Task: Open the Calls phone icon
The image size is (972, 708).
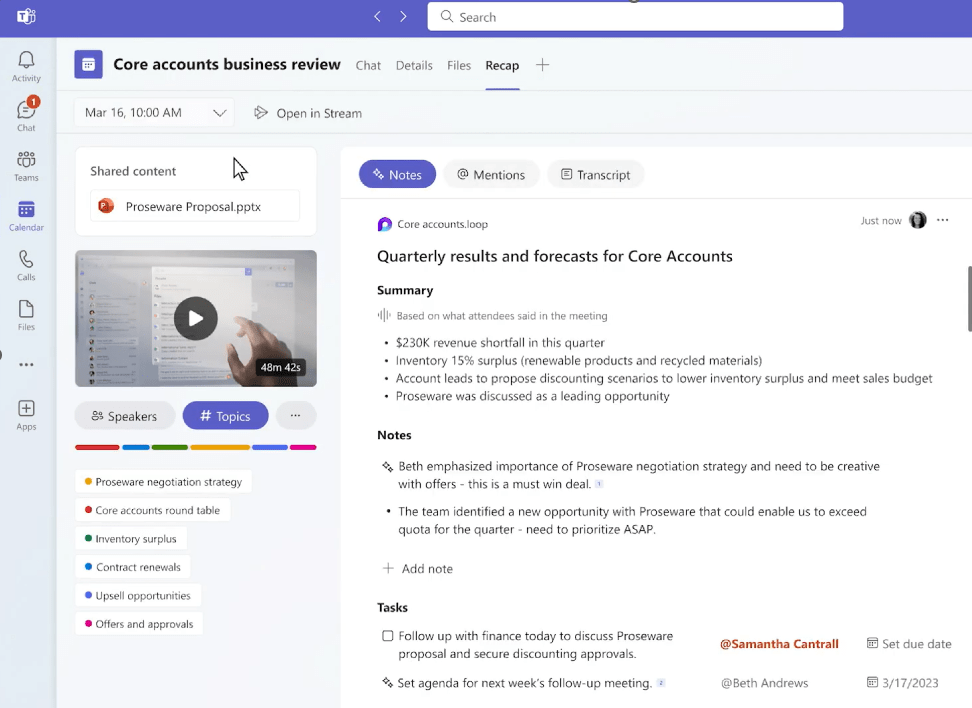Action: coord(26,265)
